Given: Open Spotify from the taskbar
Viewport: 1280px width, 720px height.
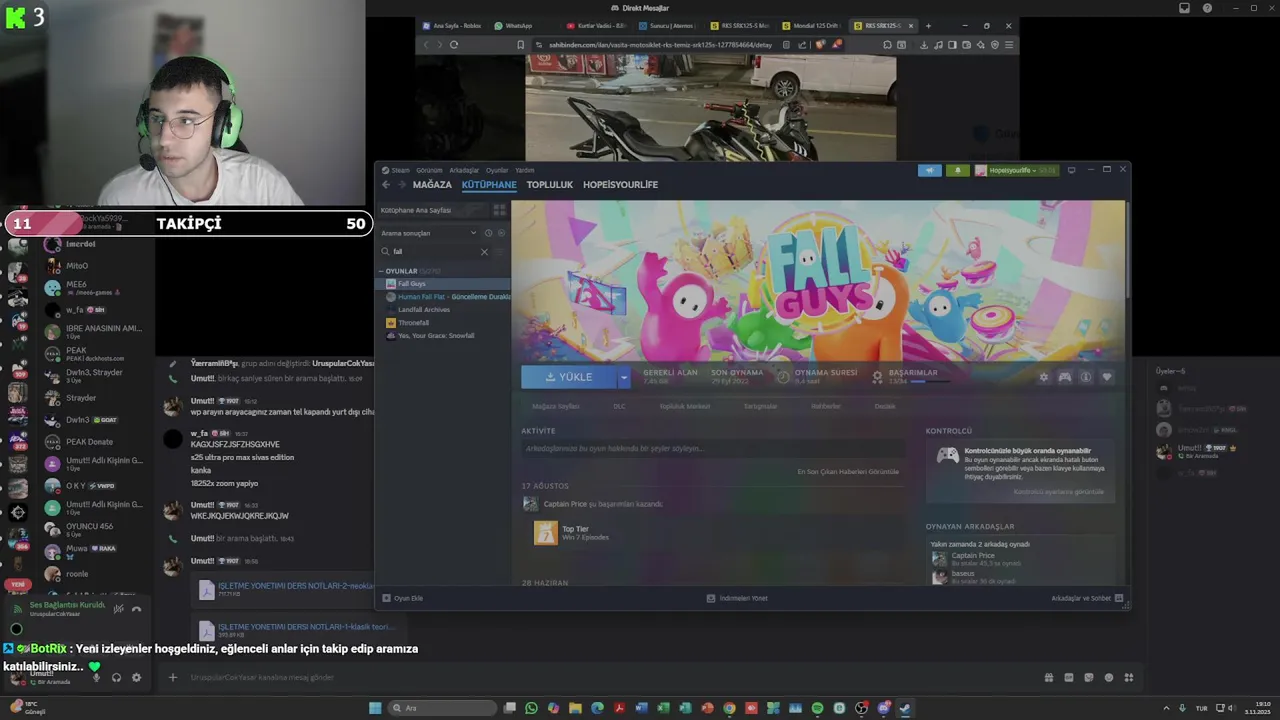Looking at the screenshot, I should point(817,708).
